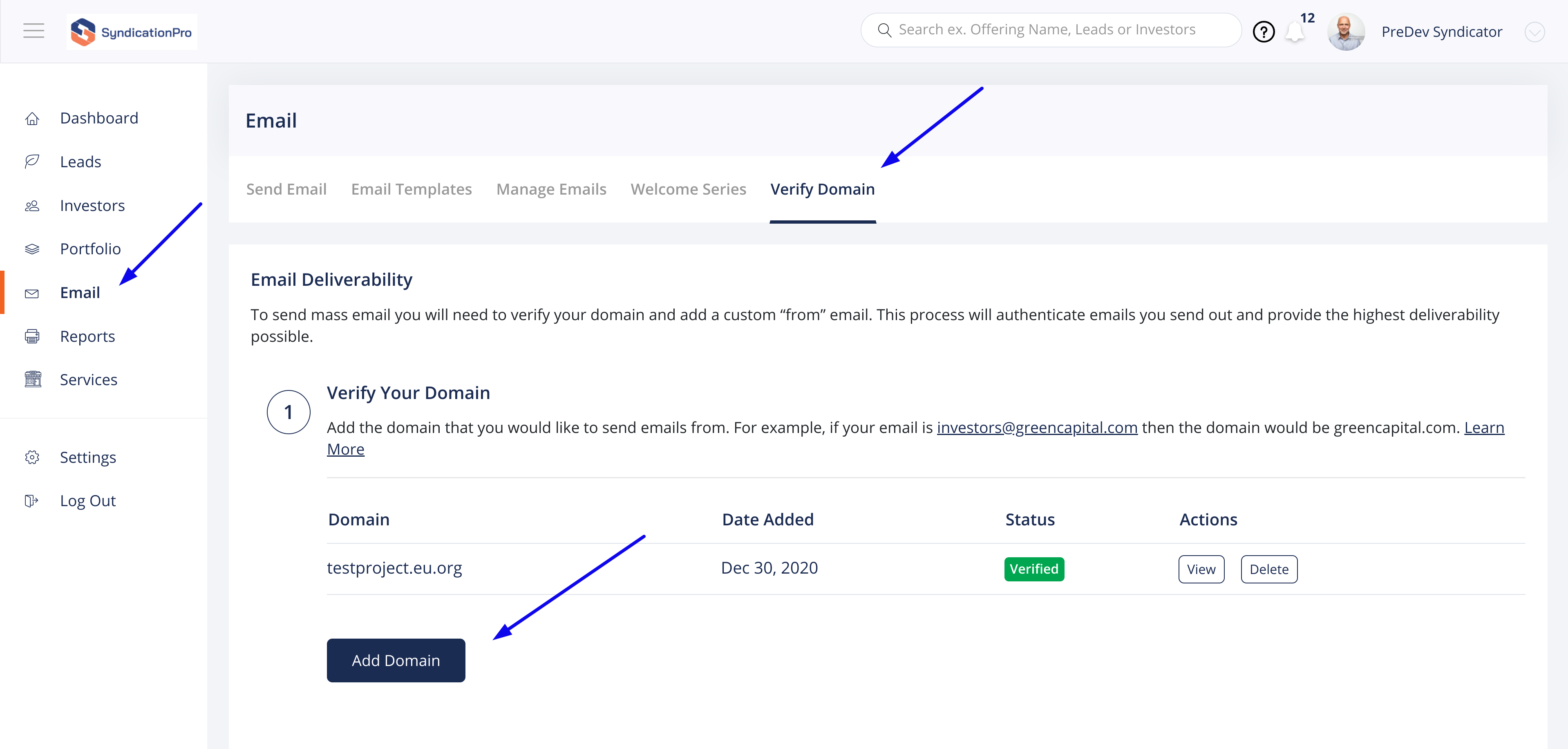Image resolution: width=1568 pixels, height=749 pixels.
Task: Open the Email Templates tab
Action: (412, 189)
